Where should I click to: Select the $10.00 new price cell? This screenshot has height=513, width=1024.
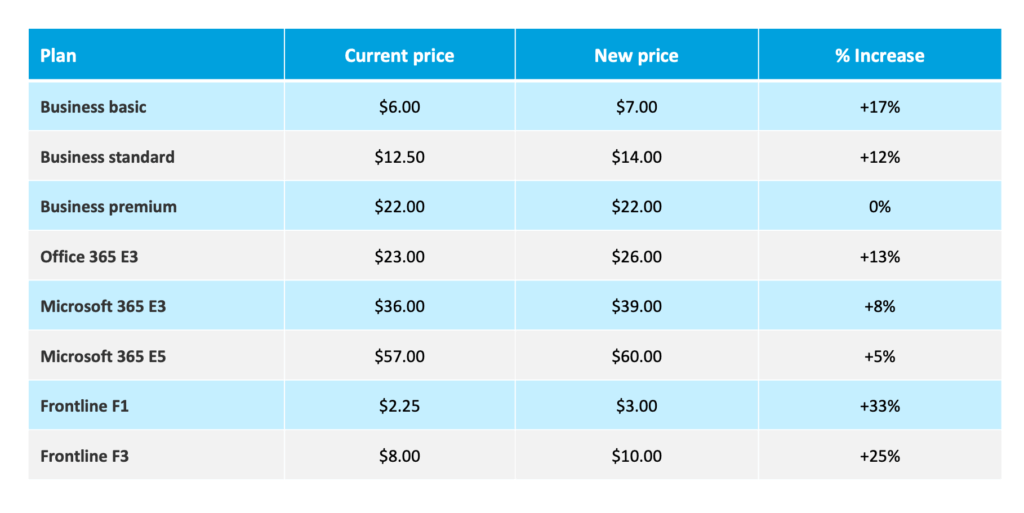(x=636, y=456)
